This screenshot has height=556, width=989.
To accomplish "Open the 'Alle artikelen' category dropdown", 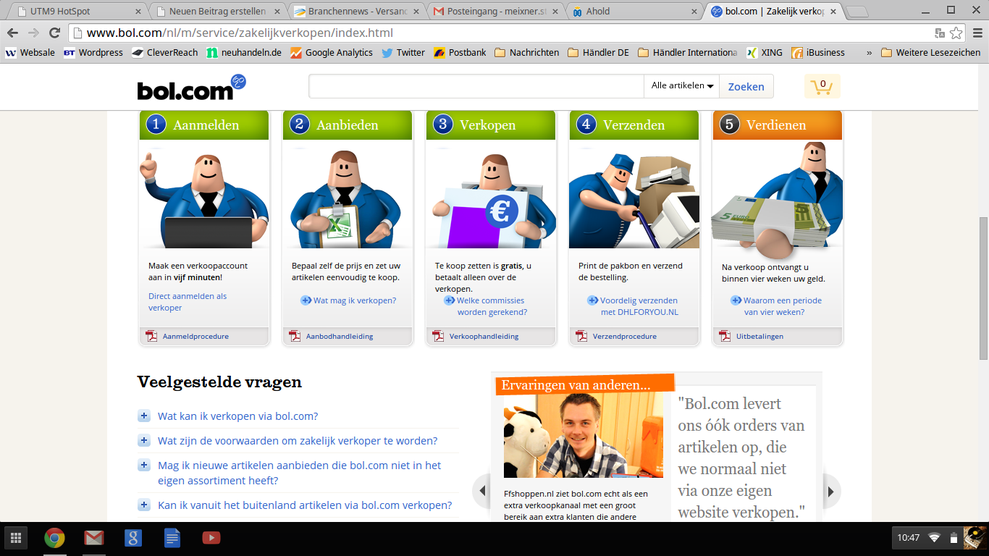I will 682,86.
